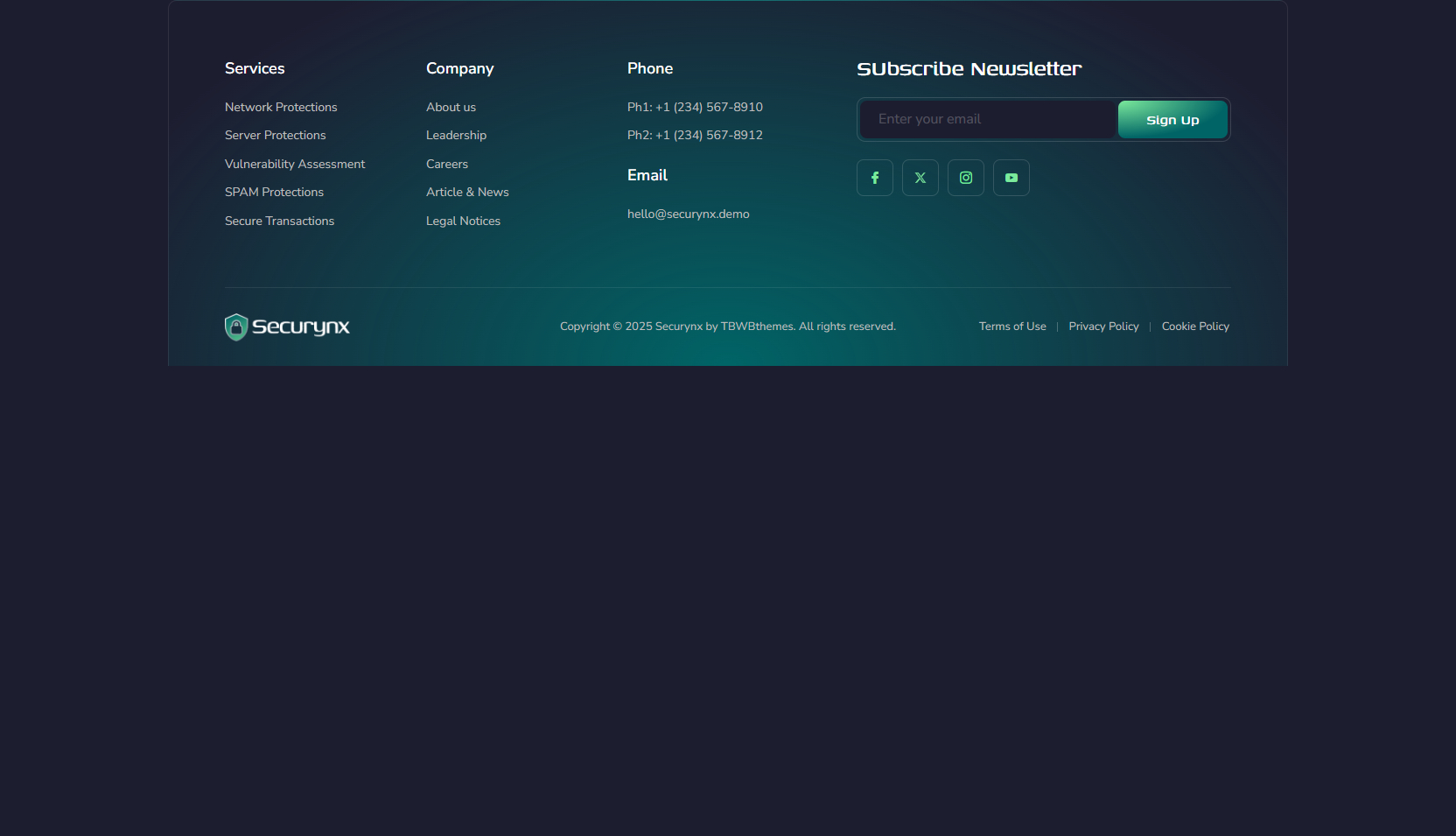The image size is (1456, 836).
Task: Click the hello@securynx.demo email address
Action: pyautogui.click(x=688, y=214)
